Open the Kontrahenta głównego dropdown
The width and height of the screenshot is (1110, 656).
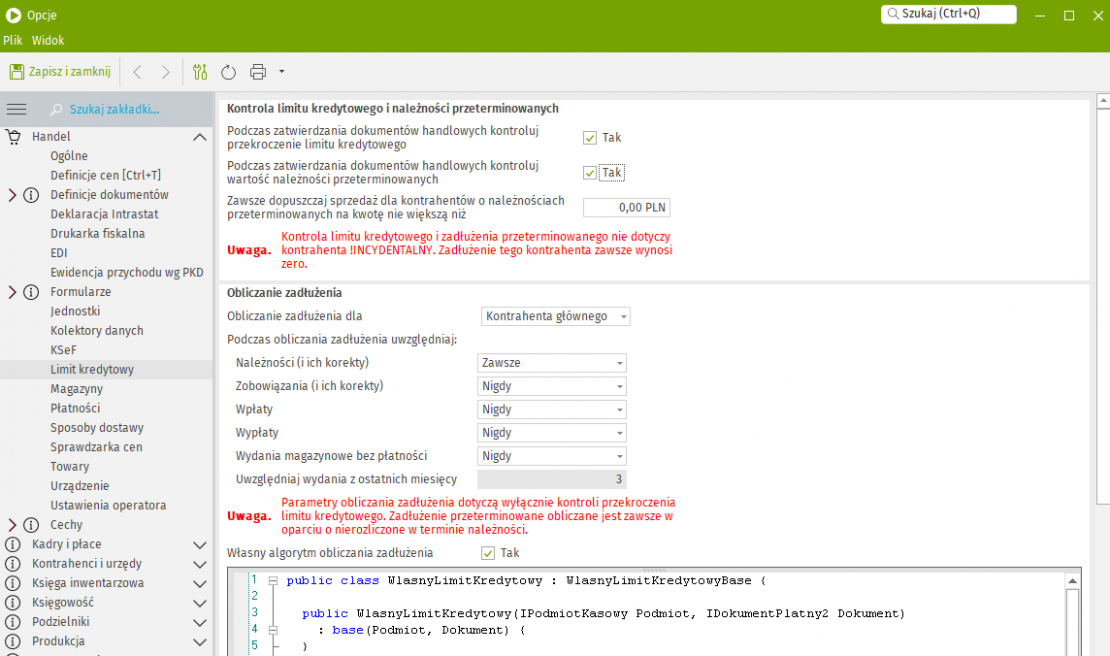(555, 316)
